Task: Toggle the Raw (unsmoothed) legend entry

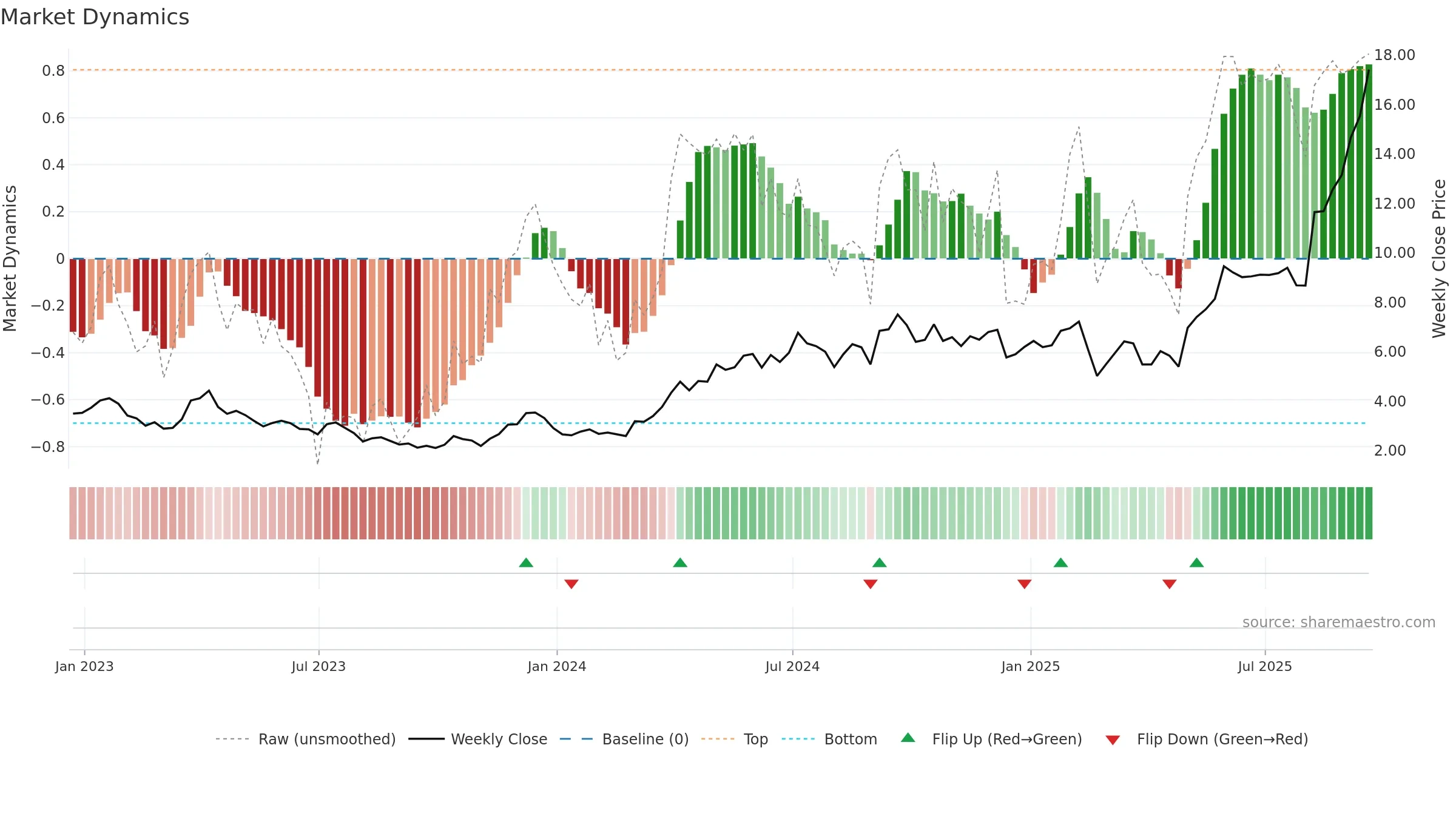Action: point(305,739)
